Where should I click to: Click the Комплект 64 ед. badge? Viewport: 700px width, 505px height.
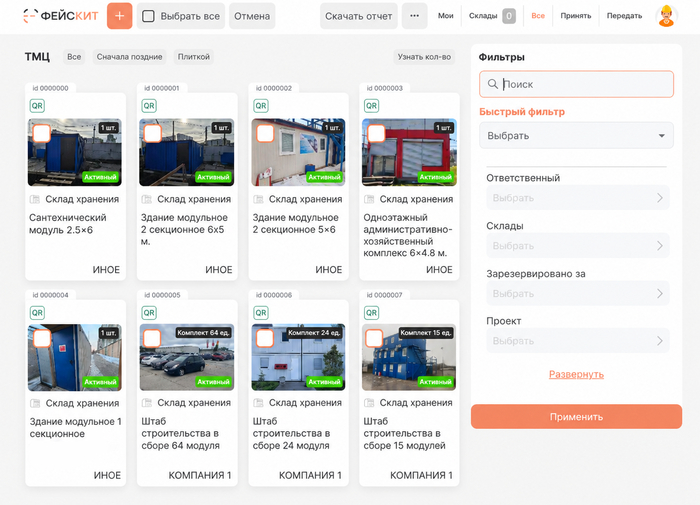203,333
